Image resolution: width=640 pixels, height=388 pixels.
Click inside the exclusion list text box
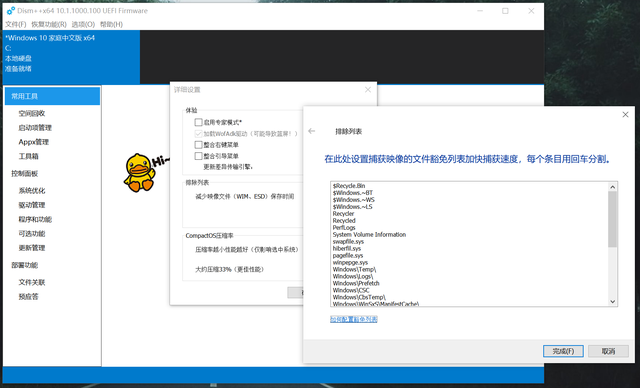click(469, 244)
